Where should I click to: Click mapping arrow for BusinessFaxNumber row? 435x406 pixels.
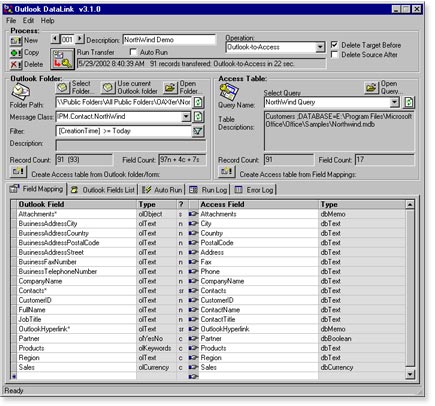pos(193,262)
